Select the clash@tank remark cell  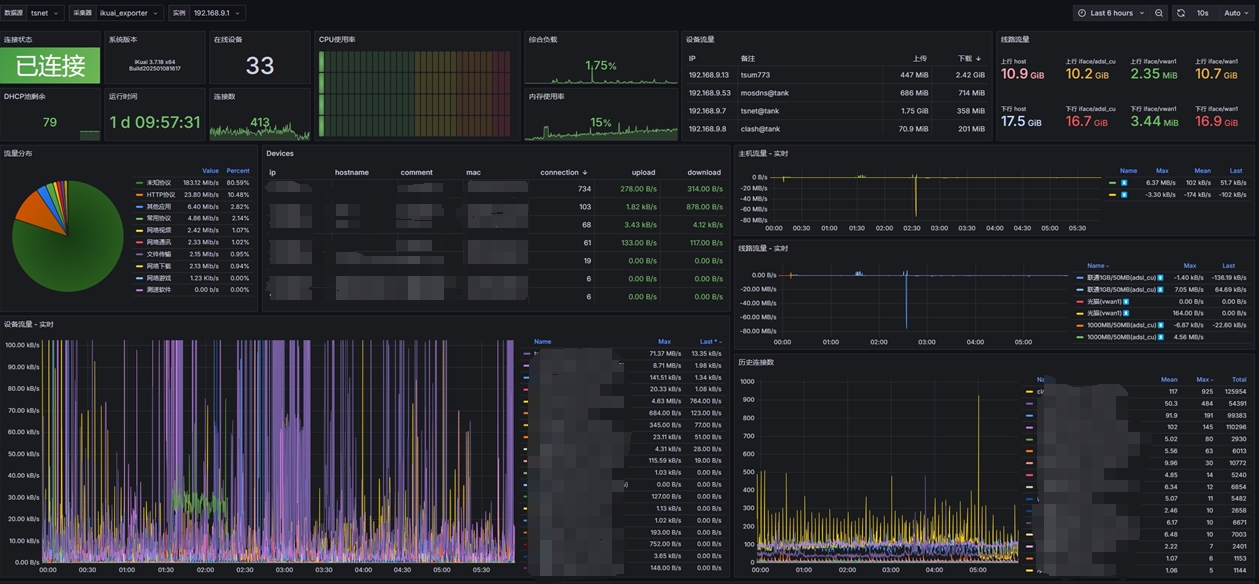(760, 129)
